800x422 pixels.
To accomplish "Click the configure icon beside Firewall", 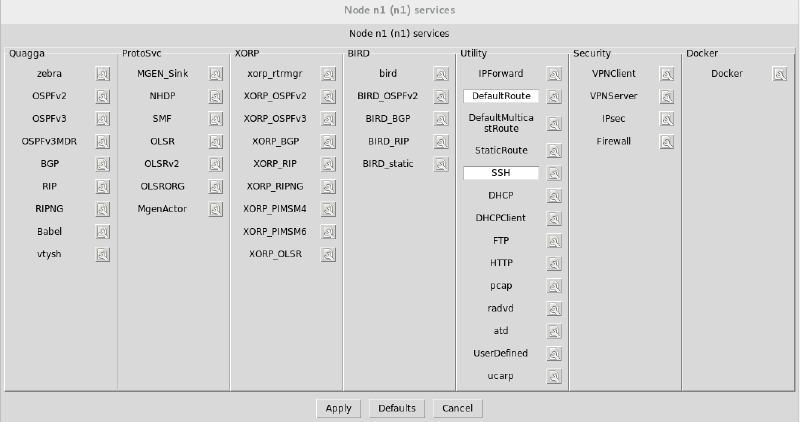I will click(666, 142).
